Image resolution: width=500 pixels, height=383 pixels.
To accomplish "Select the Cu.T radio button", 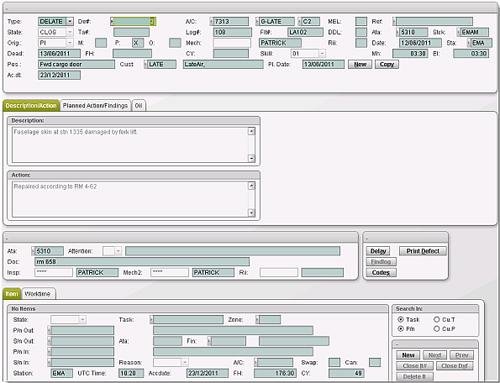I will tap(437, 319).
